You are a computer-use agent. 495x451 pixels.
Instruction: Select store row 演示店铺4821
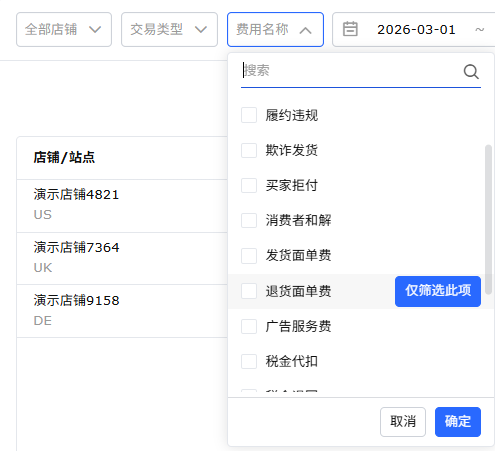(76, 194)
